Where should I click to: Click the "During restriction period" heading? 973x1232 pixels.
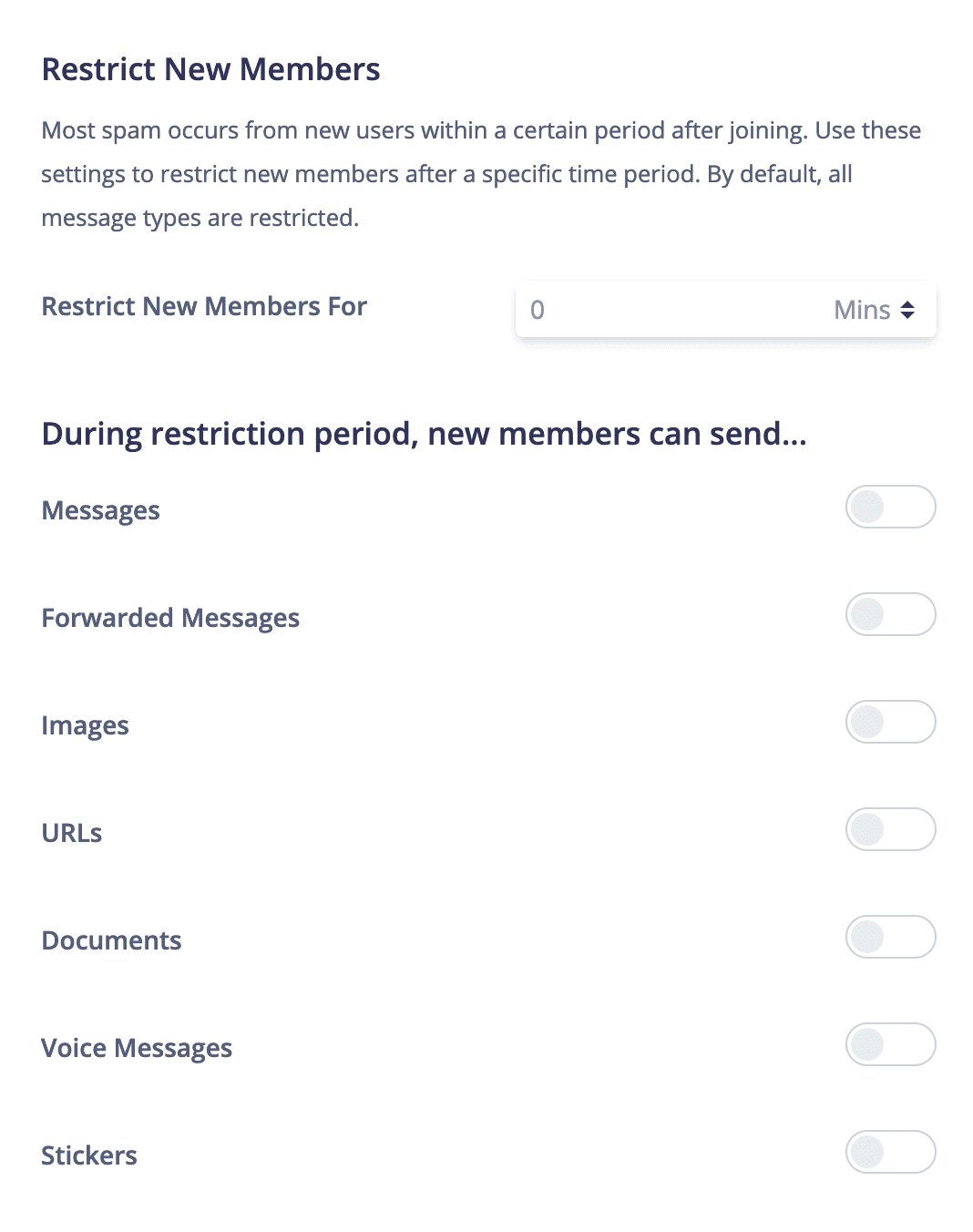click(424, 434)
